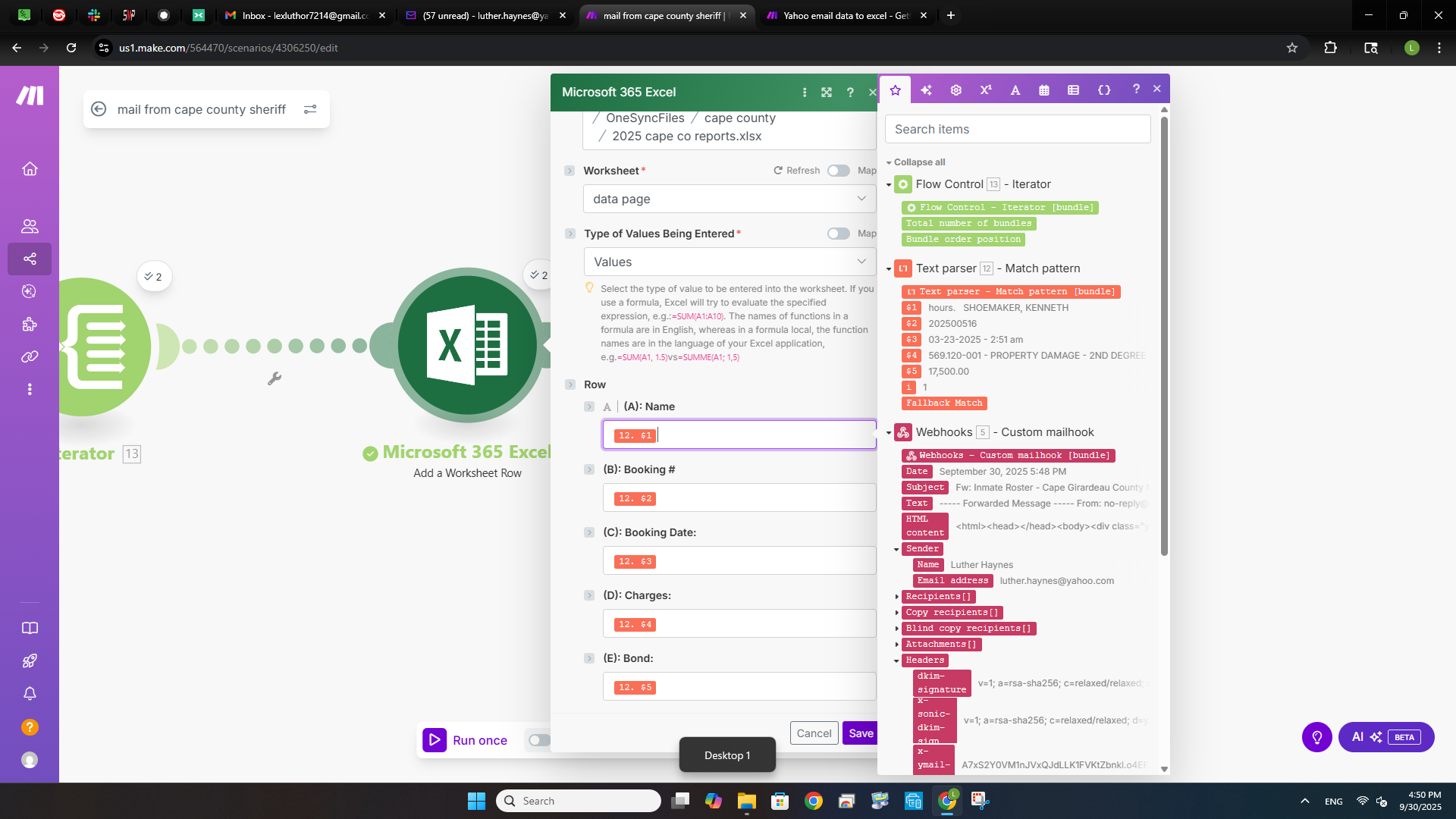Toggle Map switch for Type of Values

[x=838, y=234]
